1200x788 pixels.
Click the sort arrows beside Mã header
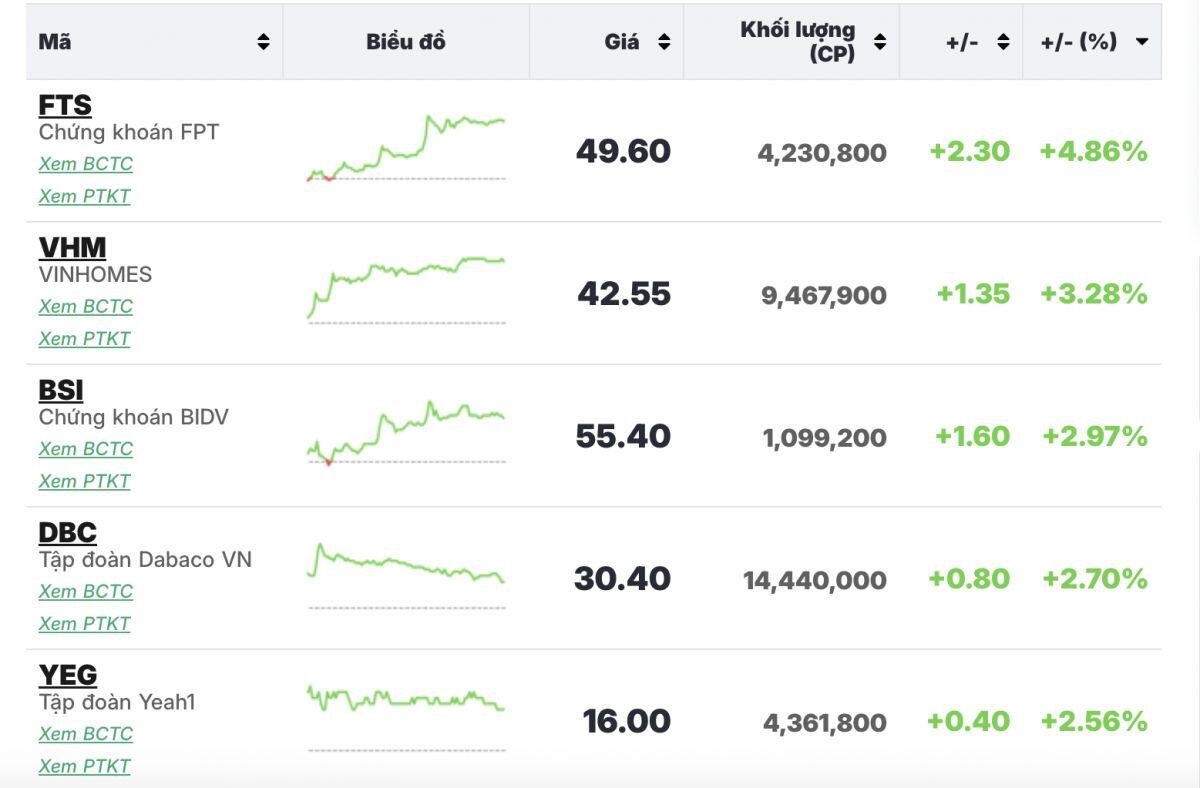[x=263, y=42]
